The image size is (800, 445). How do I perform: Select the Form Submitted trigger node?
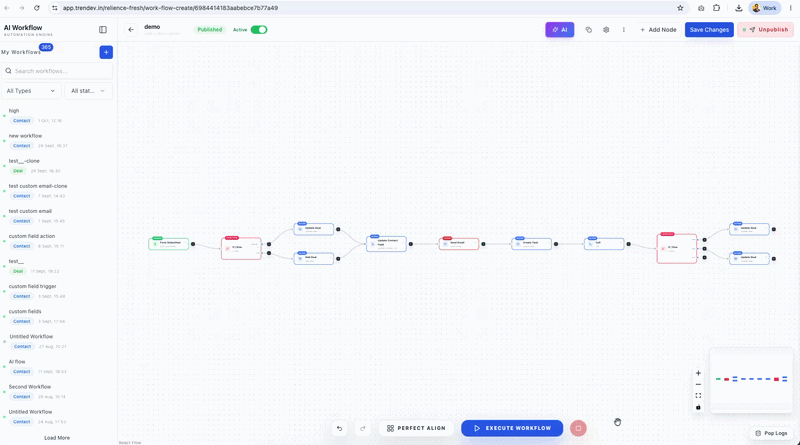tap(168, 244)
